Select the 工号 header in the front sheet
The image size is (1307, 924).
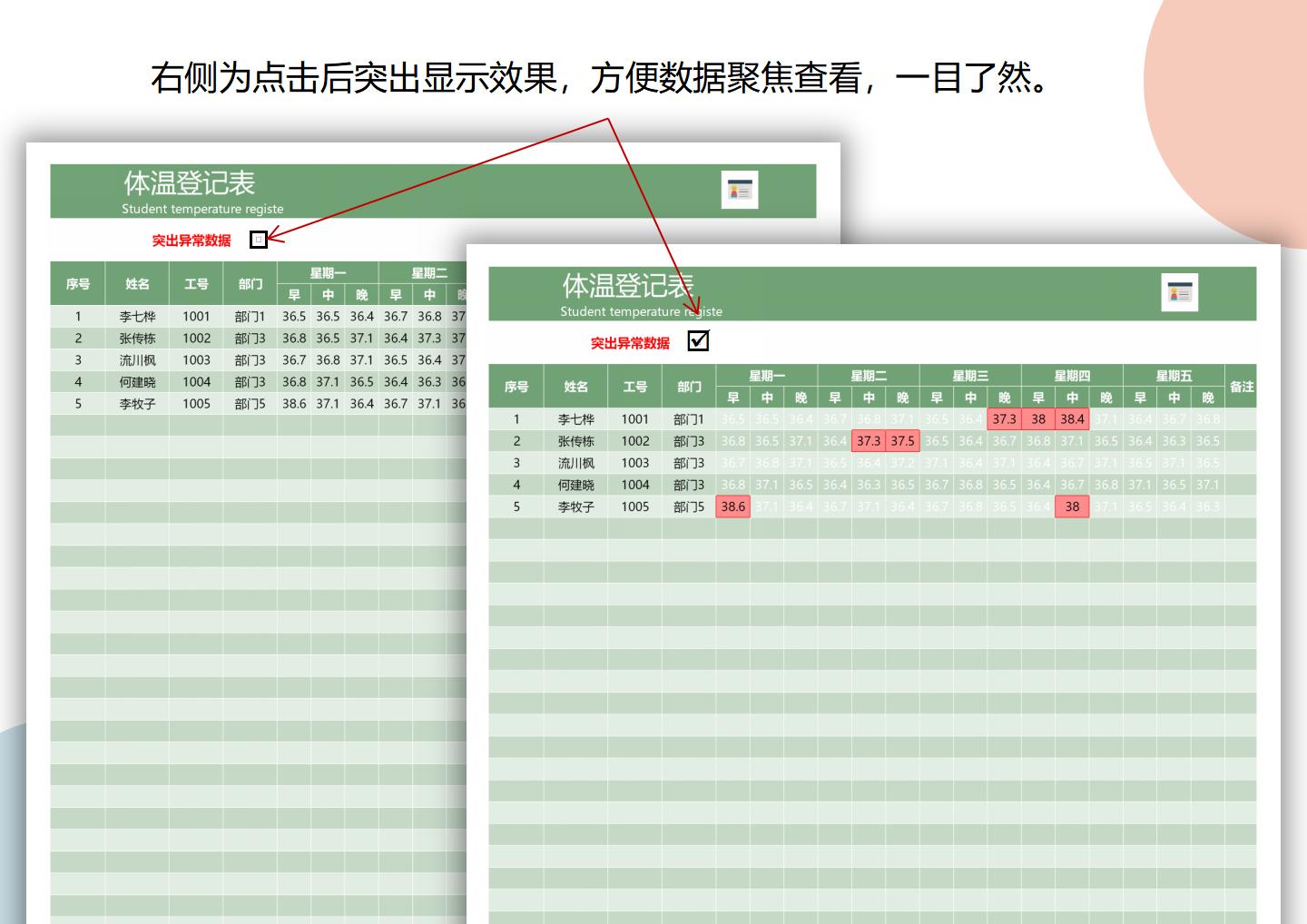[634, 387]
